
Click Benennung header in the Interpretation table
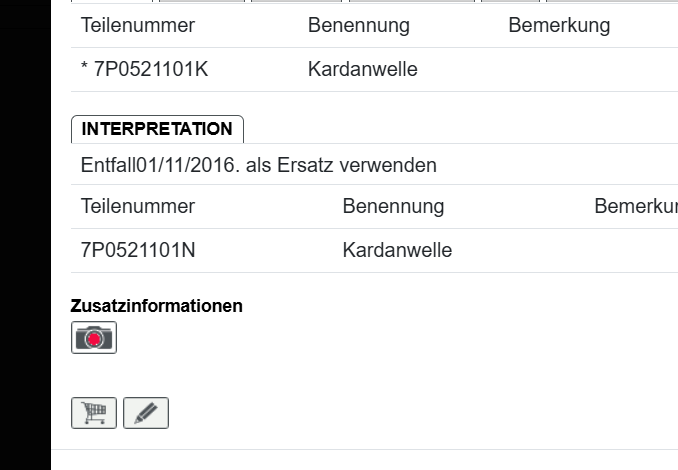click(393, 207)
